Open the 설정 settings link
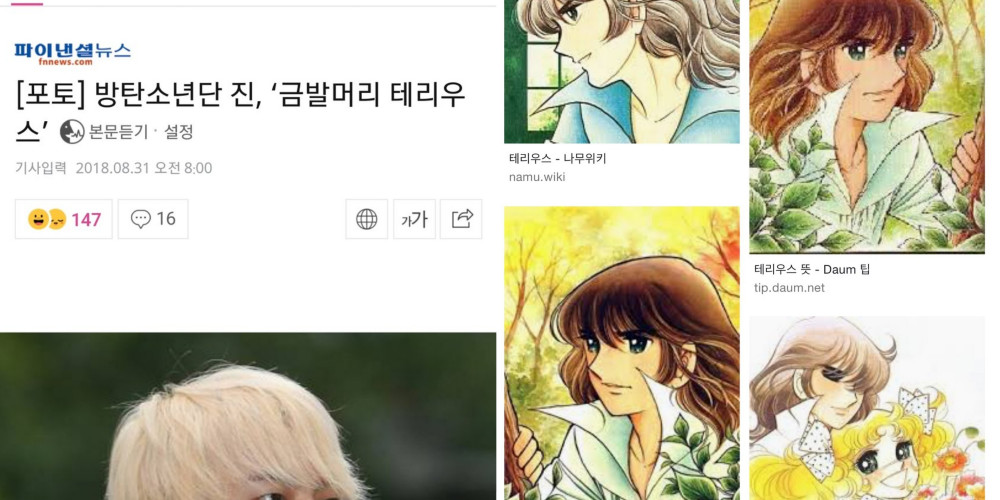 click(179, 132)
